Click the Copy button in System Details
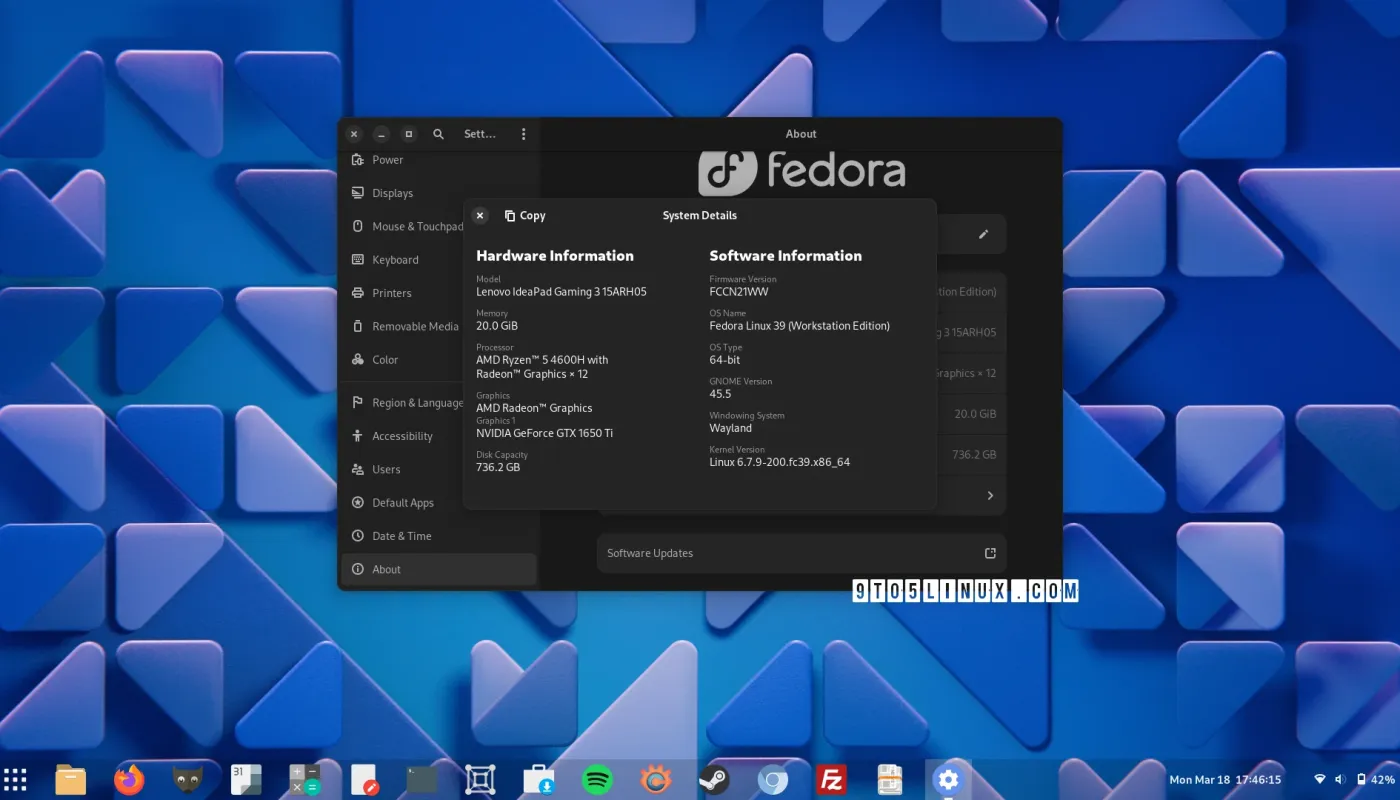Screen dimensions: 1400x800 click(x=525, y=215)
